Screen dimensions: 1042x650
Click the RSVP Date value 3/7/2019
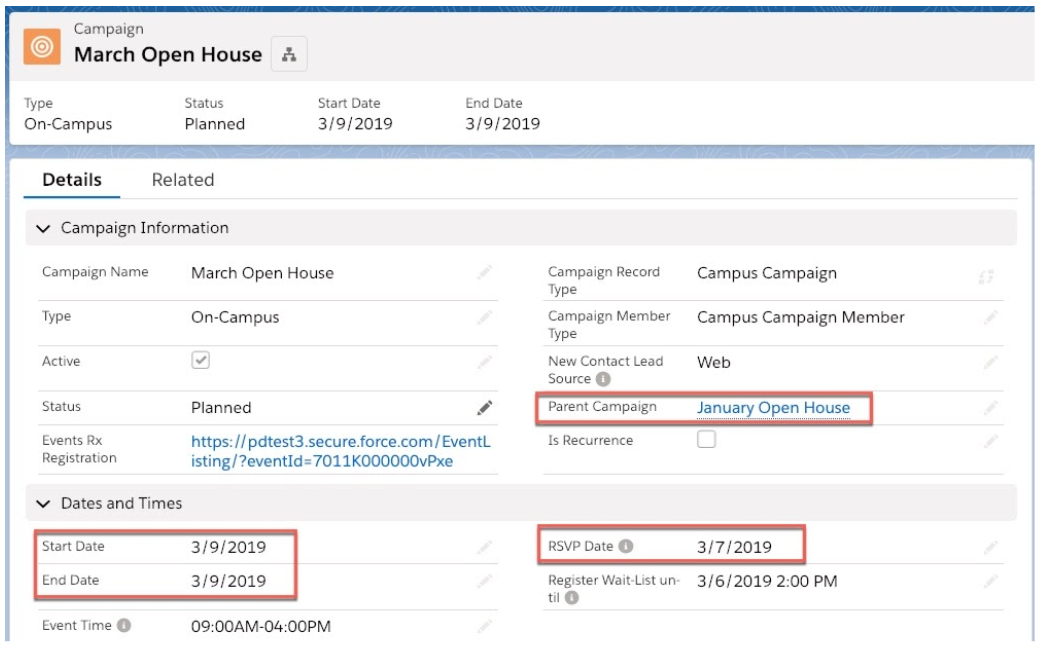pyautogui.click(x=734, y=546)
